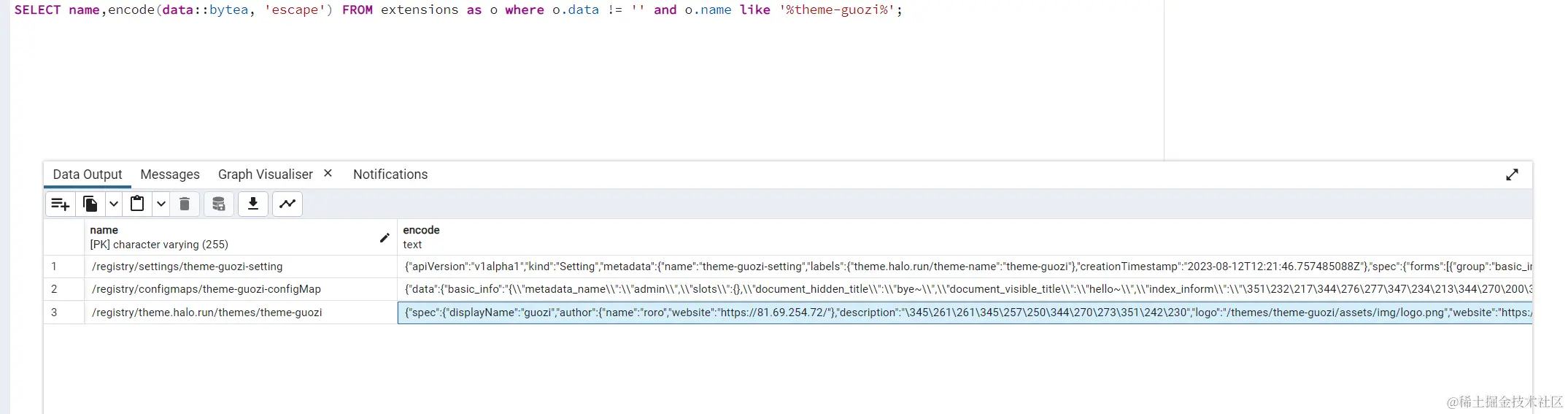Select row number 3 header

pyautogui.click(x=64, y=313)
